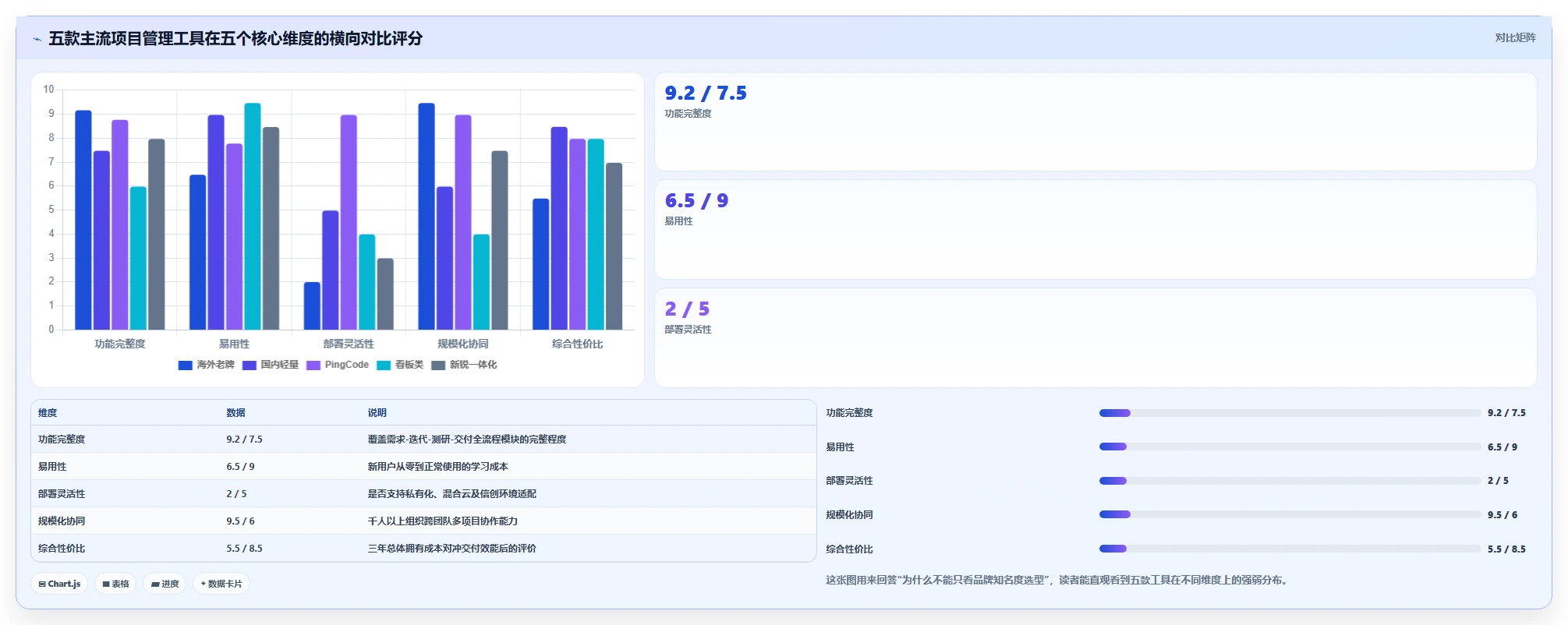Click the description 三年总体拥有成本对冲交付效能后的评价

452,549
